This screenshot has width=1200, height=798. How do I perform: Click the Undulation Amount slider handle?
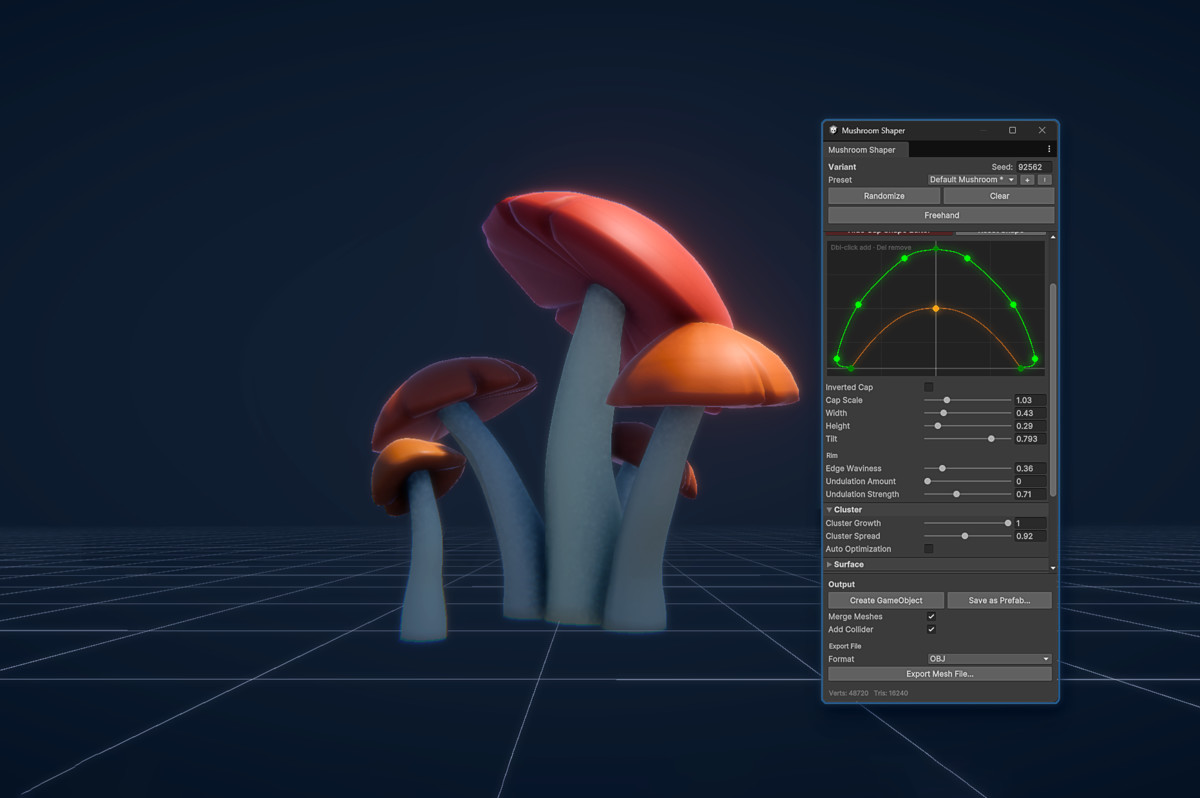928,481
